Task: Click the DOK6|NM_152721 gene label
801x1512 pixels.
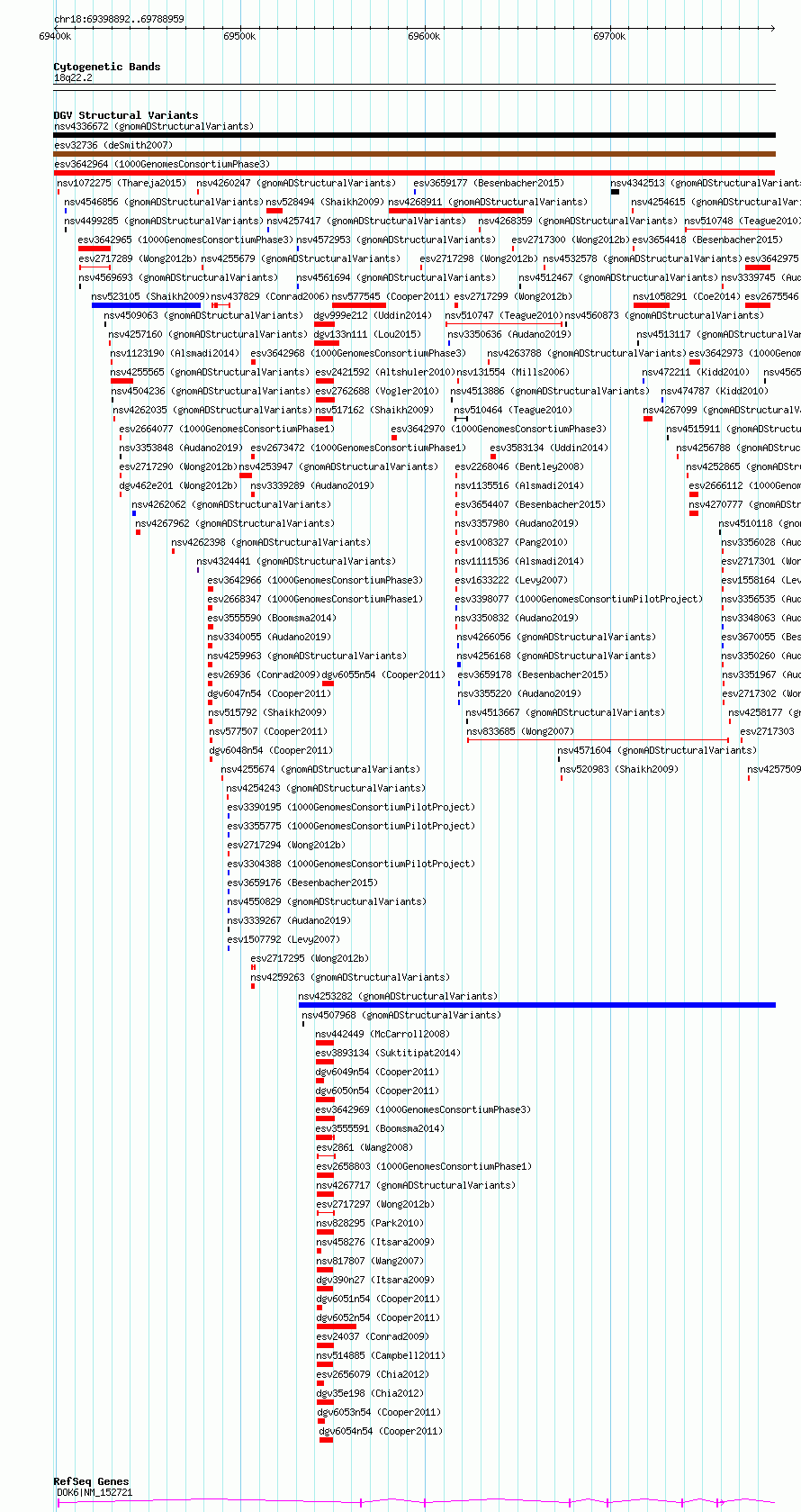Action: [x=94, y=1492]
